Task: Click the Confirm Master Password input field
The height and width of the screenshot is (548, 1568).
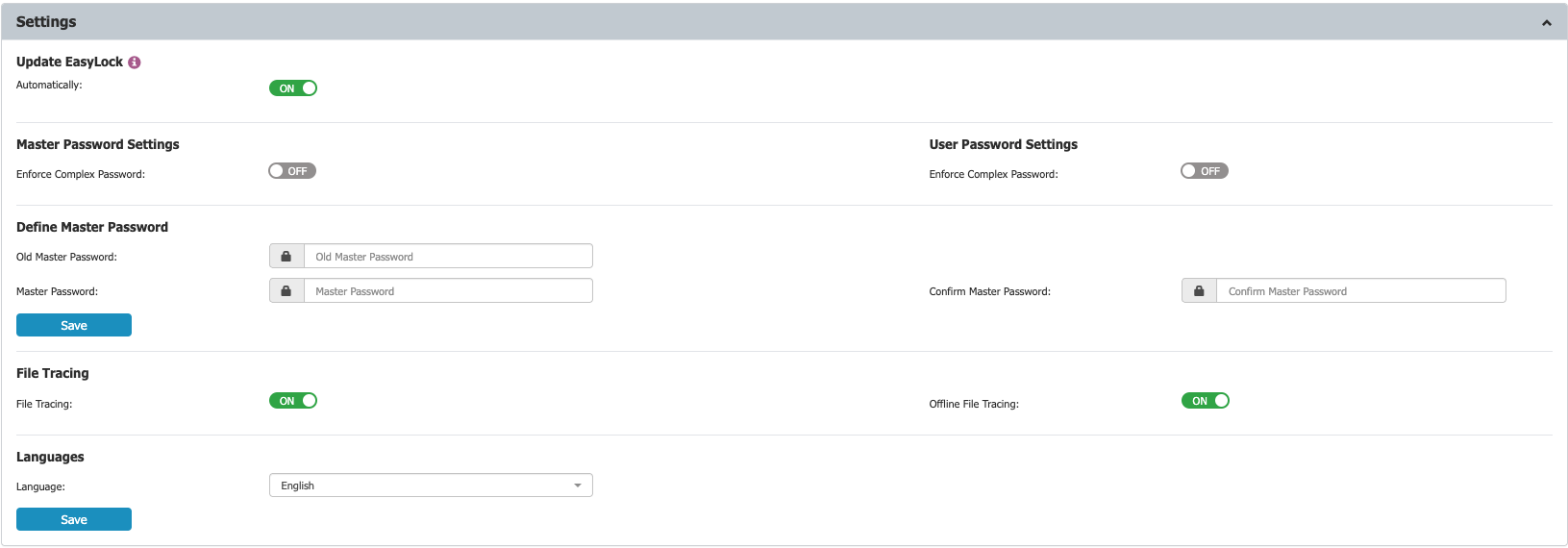Action: 1360,291
